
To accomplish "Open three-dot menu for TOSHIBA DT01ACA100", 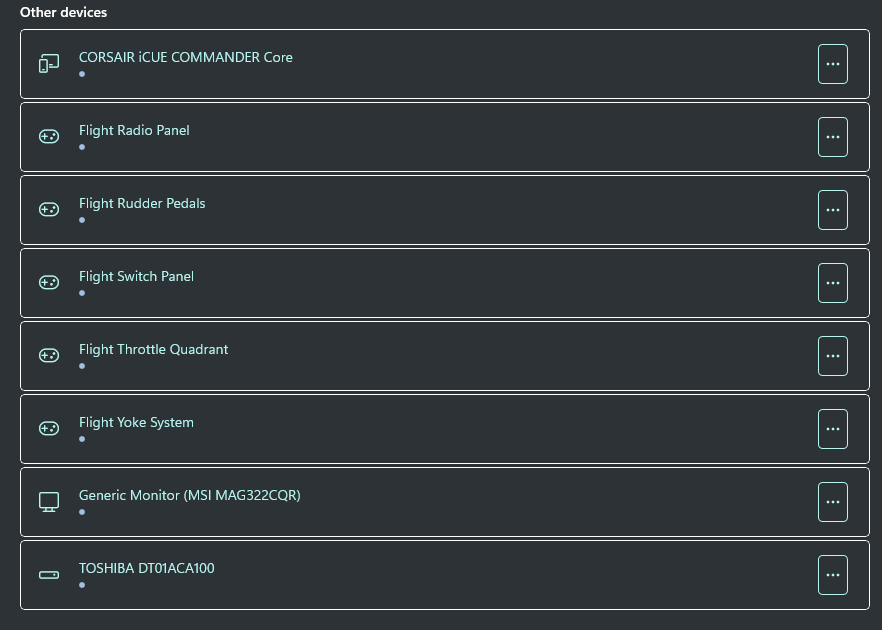I will [x=832, y=575].
